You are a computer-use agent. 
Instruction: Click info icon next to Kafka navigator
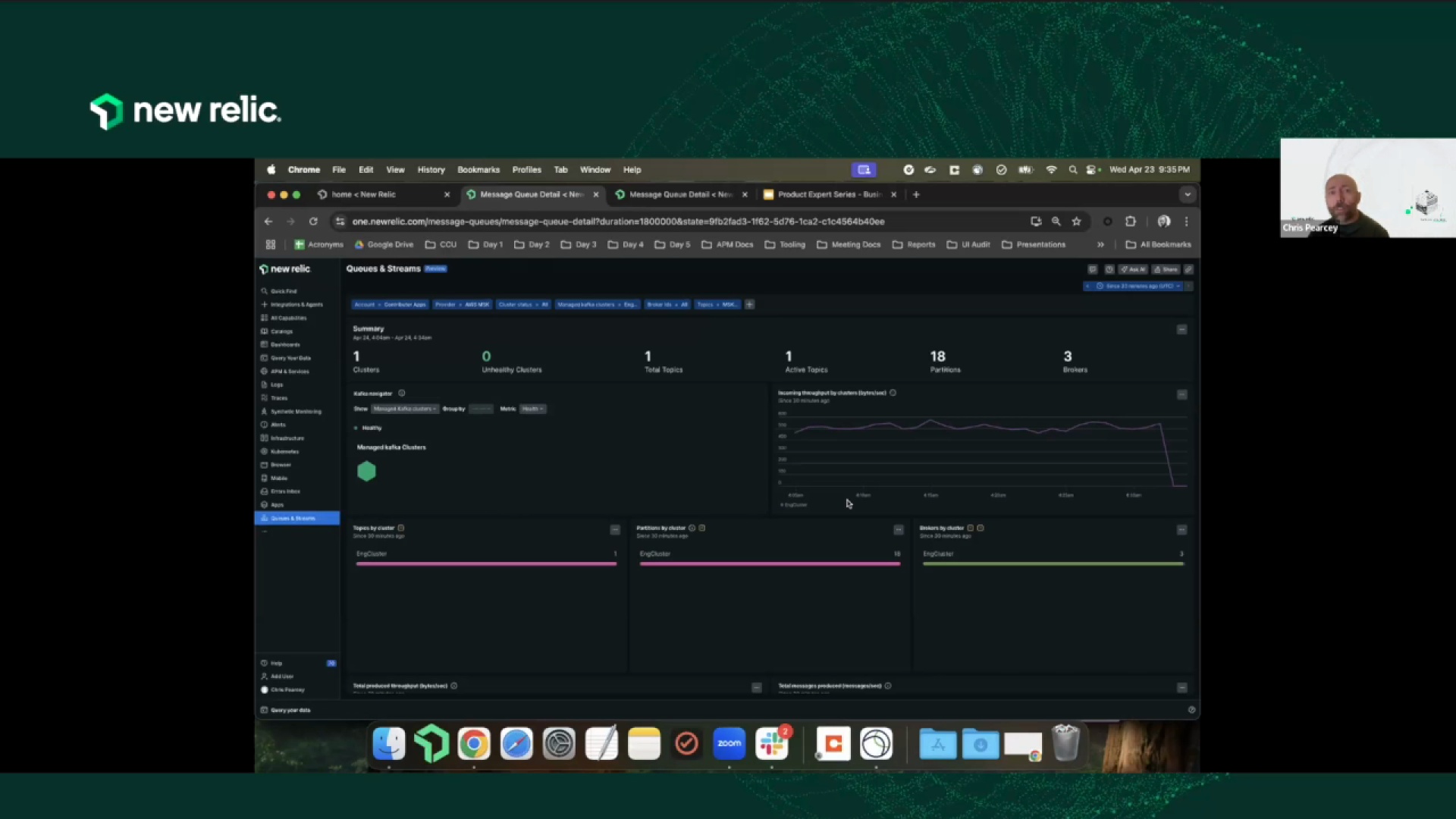(x=402, y=393)
